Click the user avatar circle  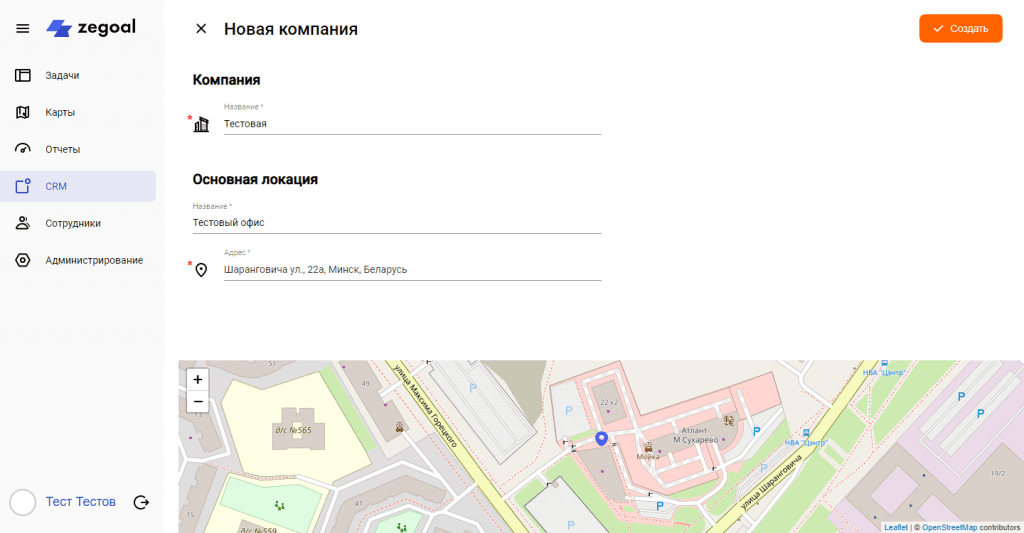pyautogui.click(x=23, y=502)
